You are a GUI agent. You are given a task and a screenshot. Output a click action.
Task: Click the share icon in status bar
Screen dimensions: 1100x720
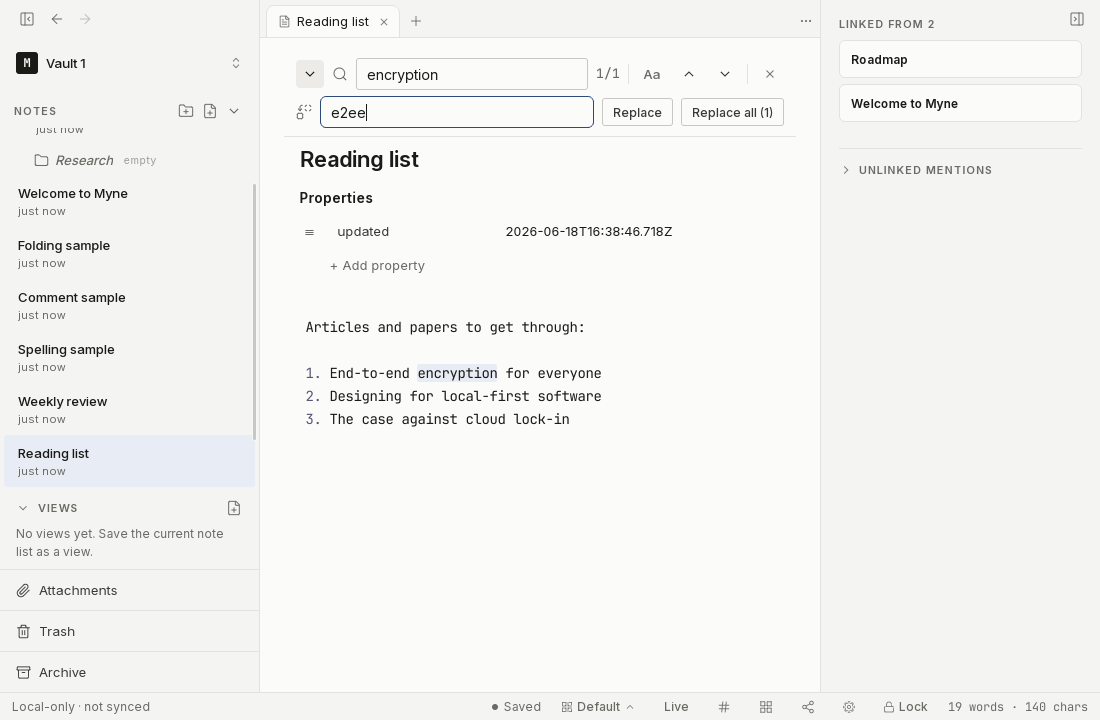808,707
